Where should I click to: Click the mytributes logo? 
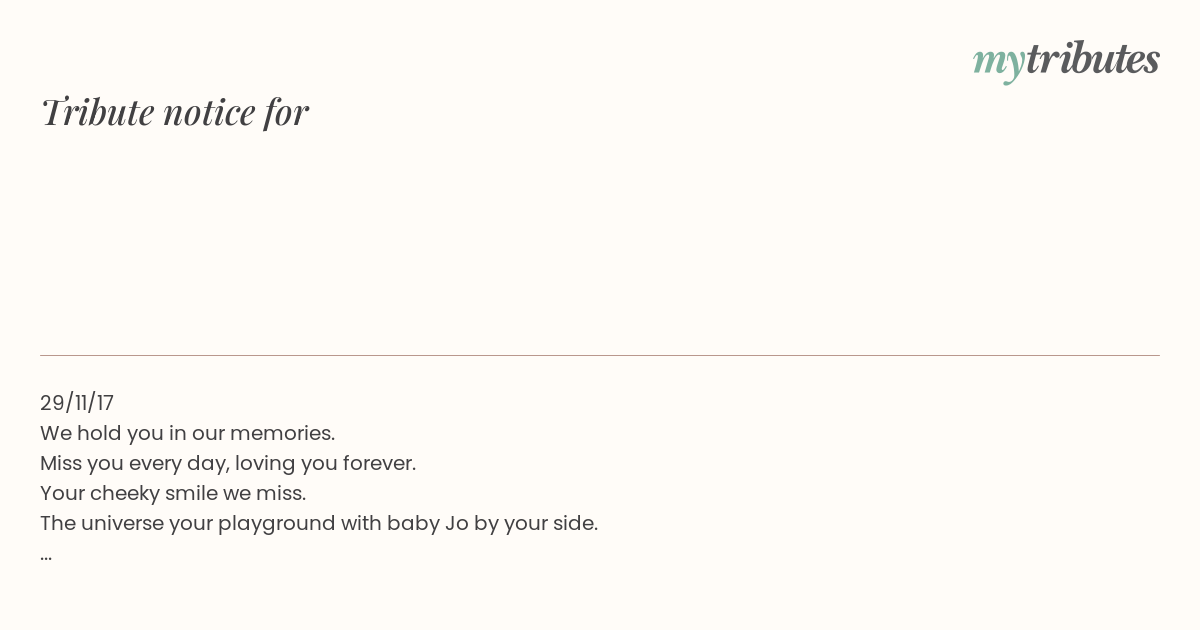(x=1066, y=60)
